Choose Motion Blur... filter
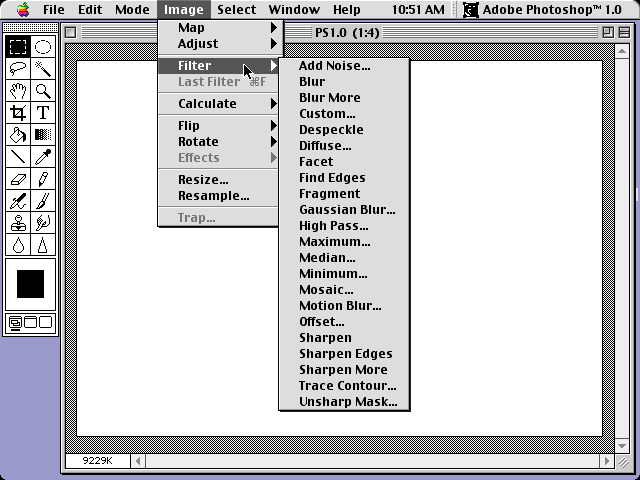 click(344, 306)
